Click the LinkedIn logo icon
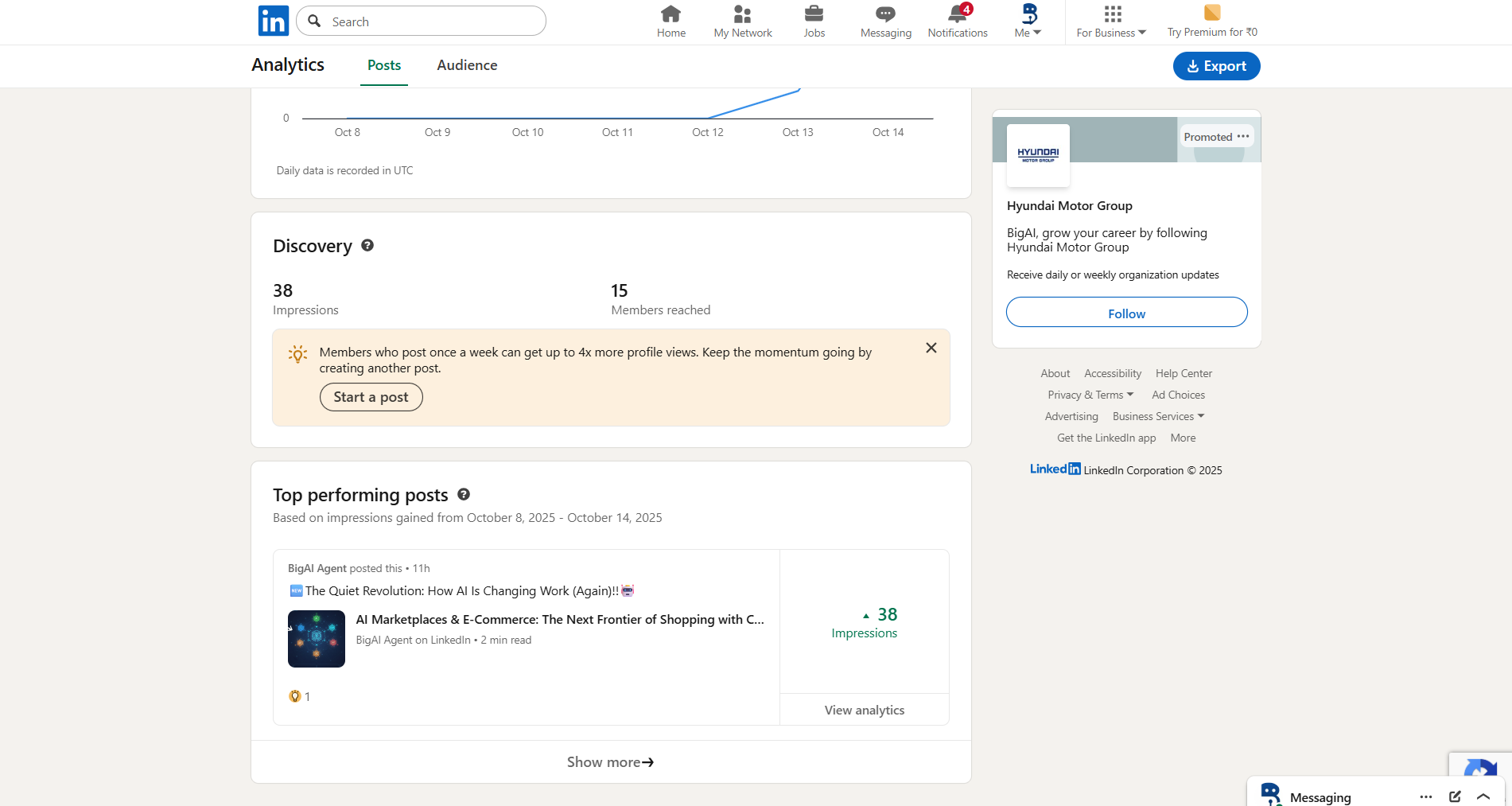Image resolution: width=1512 pixels, height=806 pixels. 273,21
